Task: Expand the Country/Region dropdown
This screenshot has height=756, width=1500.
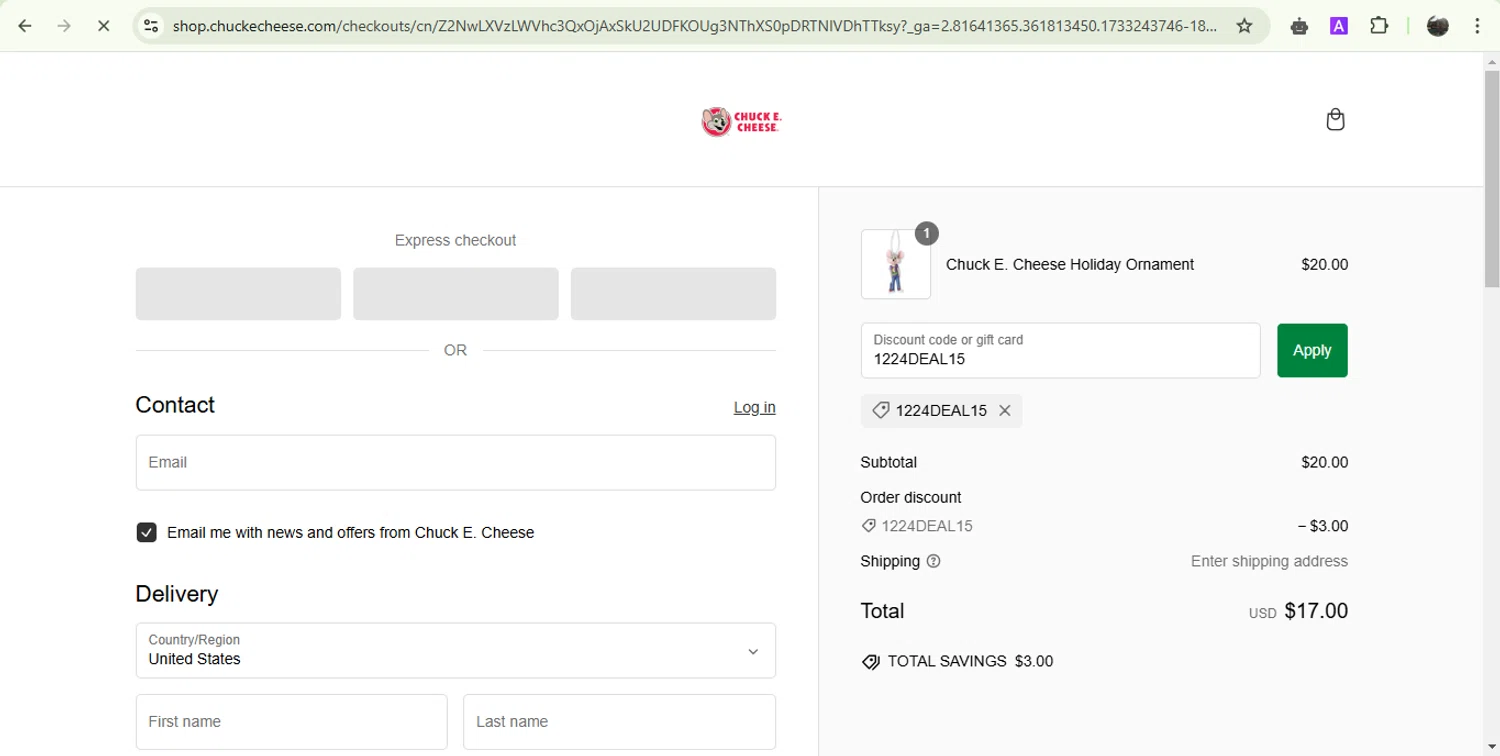Action: (x=455, y=651)
